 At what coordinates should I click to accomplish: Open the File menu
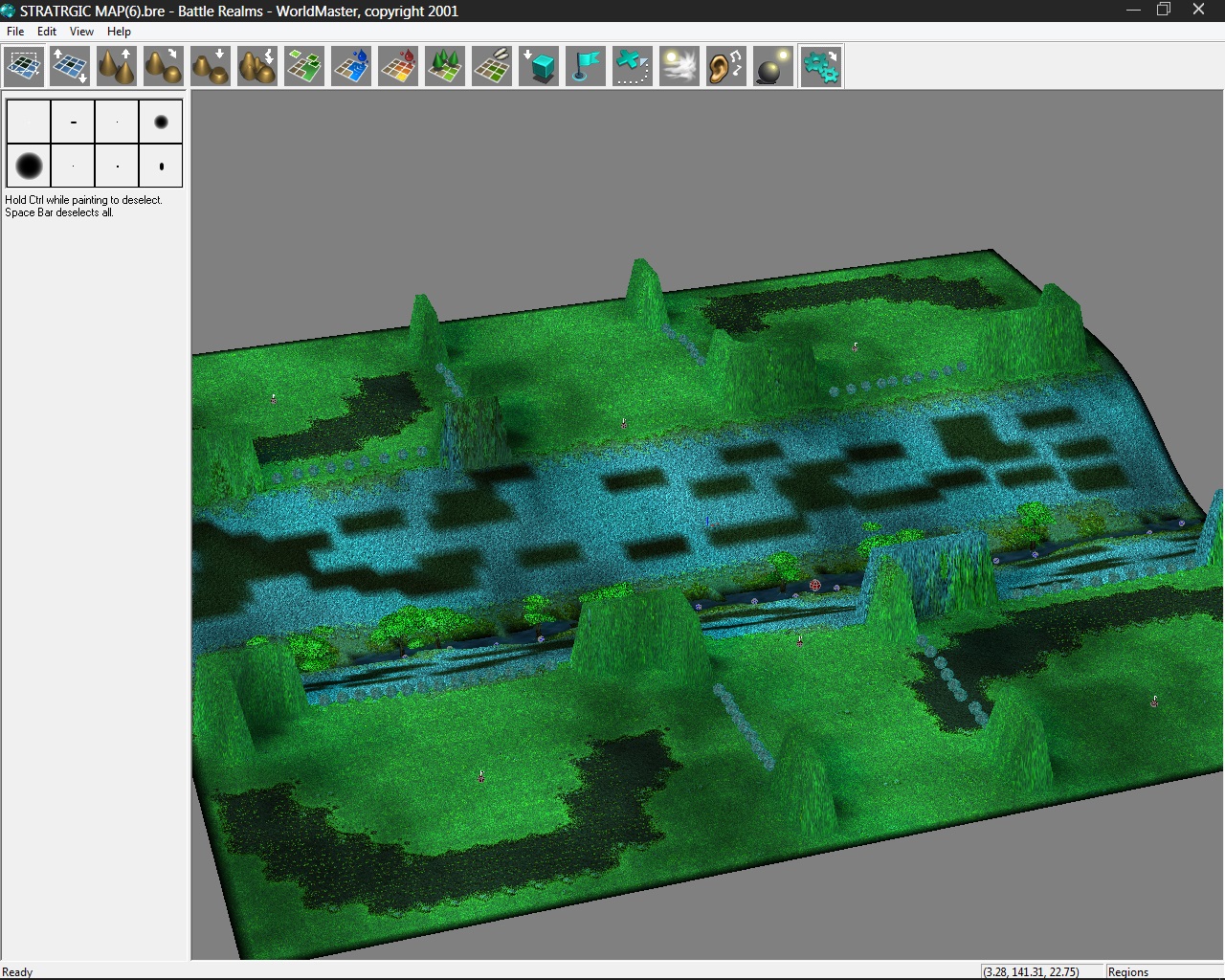click(14, 31)
